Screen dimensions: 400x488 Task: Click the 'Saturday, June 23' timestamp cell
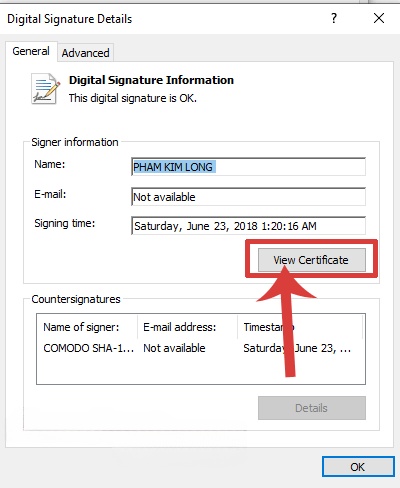pos(297,348)
